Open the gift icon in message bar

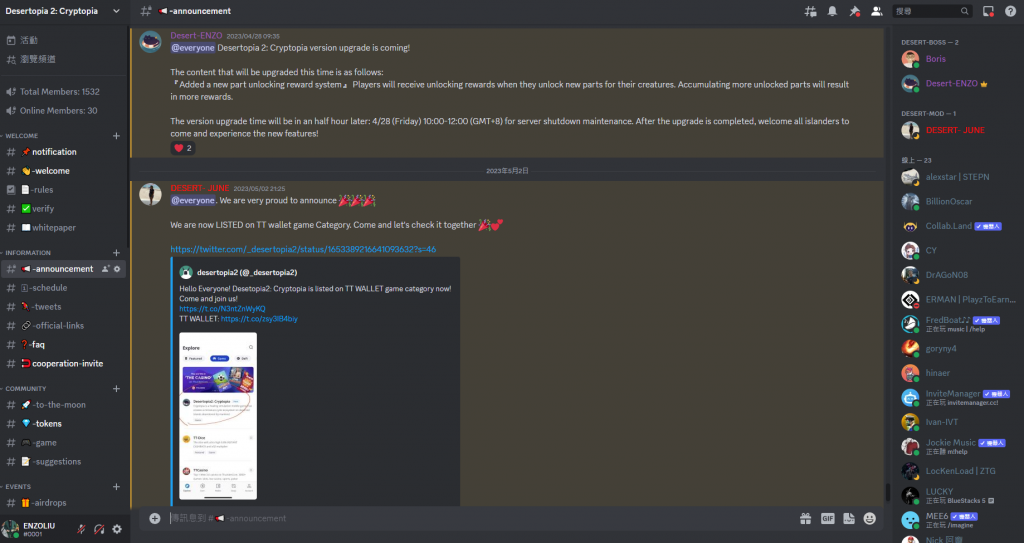805,518
